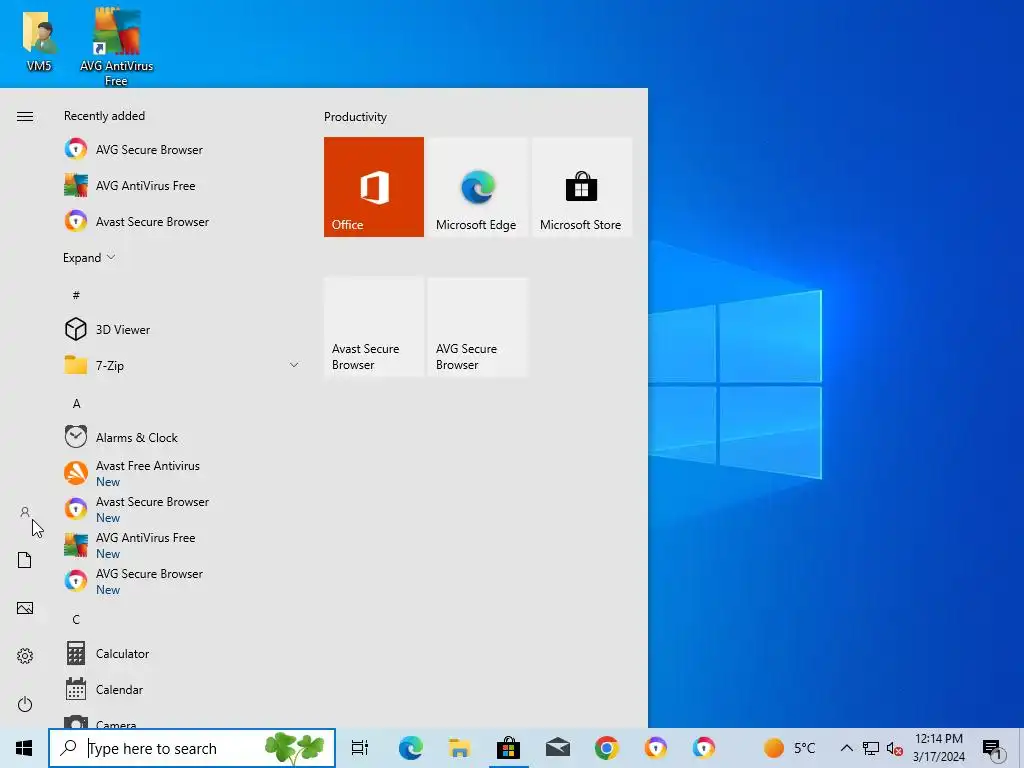Click the Power icon in Start sidebar

coord(25,704)
